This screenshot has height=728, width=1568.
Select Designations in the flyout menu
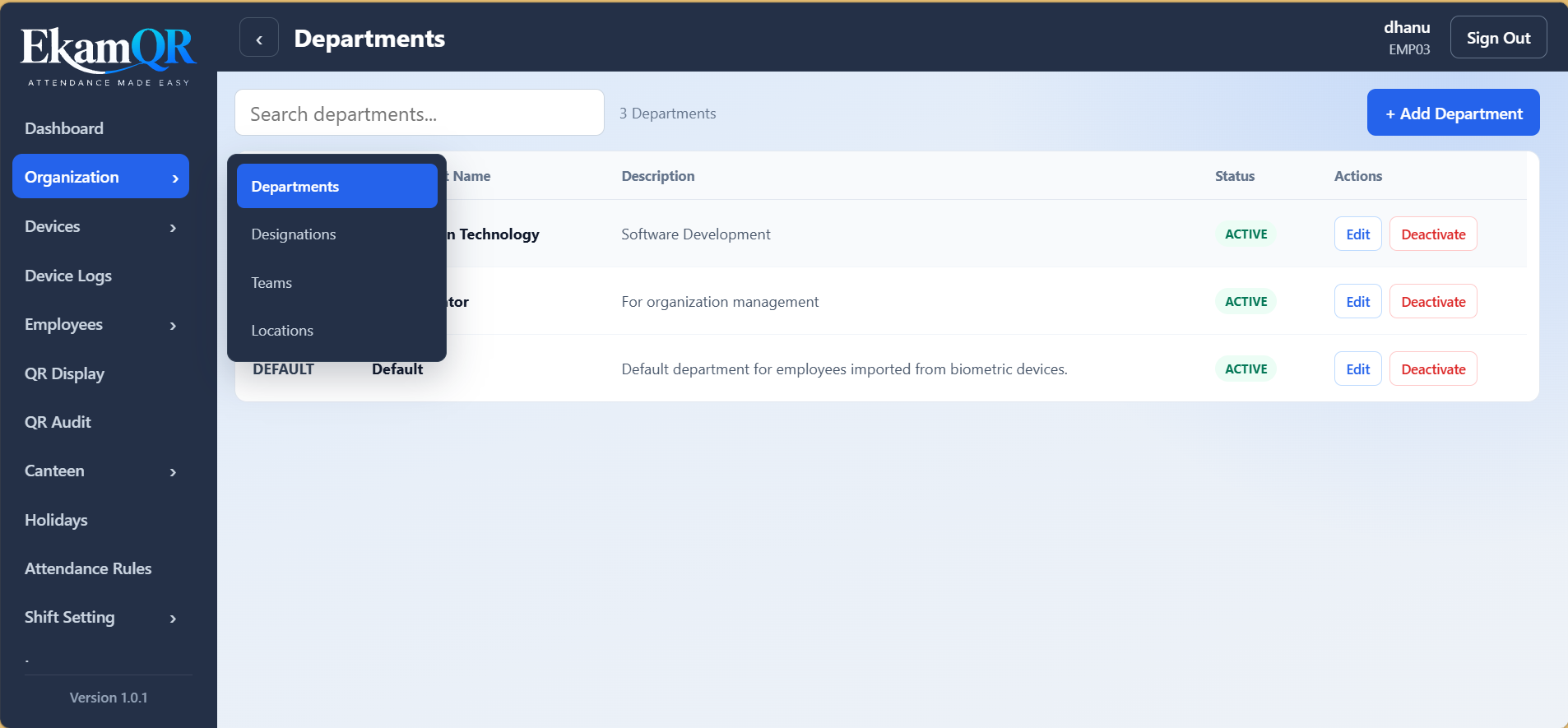click(x=337, y=234)
